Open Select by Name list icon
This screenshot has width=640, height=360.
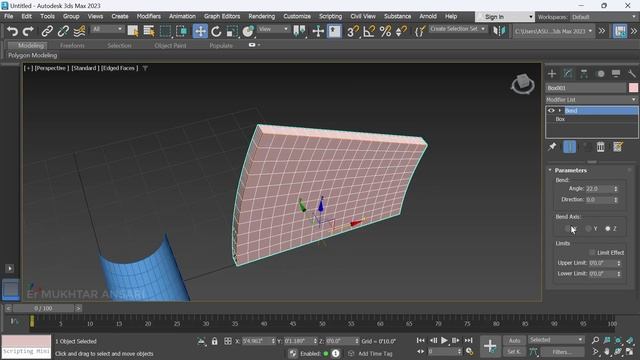tap(149, 31)
